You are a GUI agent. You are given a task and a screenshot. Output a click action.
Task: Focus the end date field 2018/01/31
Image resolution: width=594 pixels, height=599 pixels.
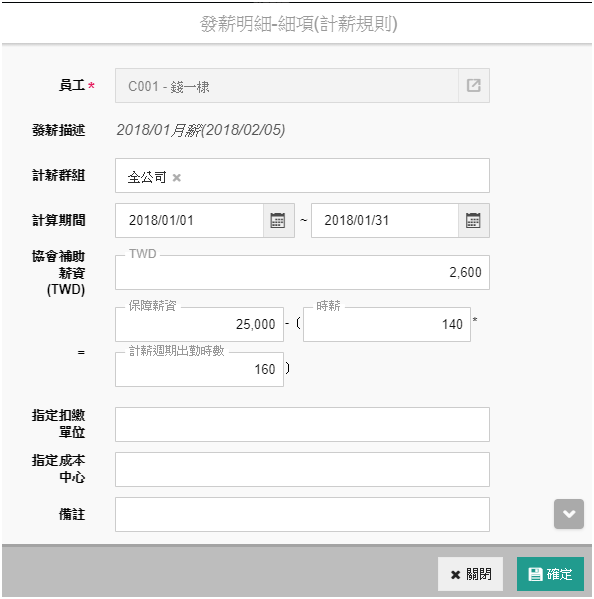pyautogui.click(x=385, y=220)
